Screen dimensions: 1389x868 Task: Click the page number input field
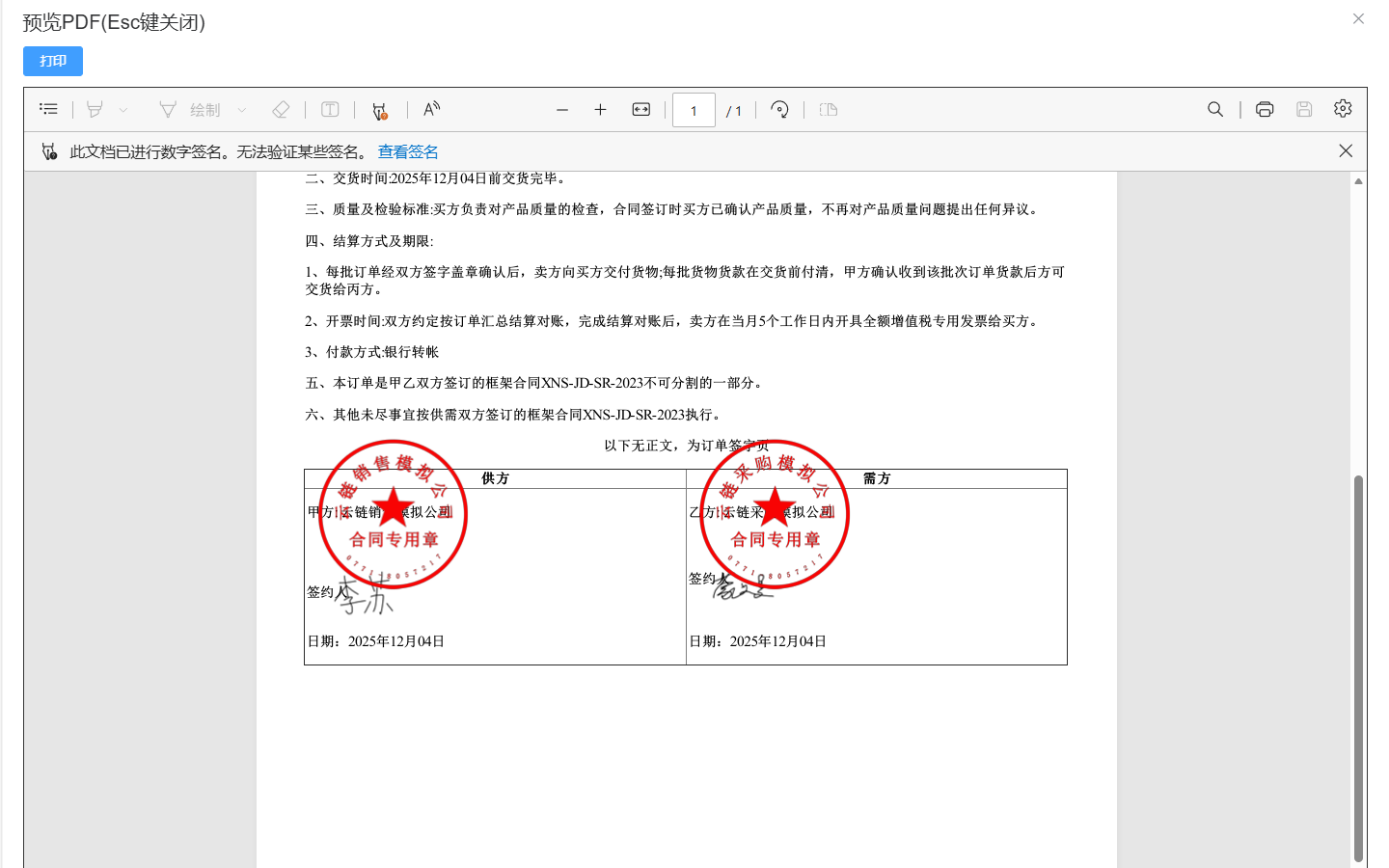(x=694, y=111)
